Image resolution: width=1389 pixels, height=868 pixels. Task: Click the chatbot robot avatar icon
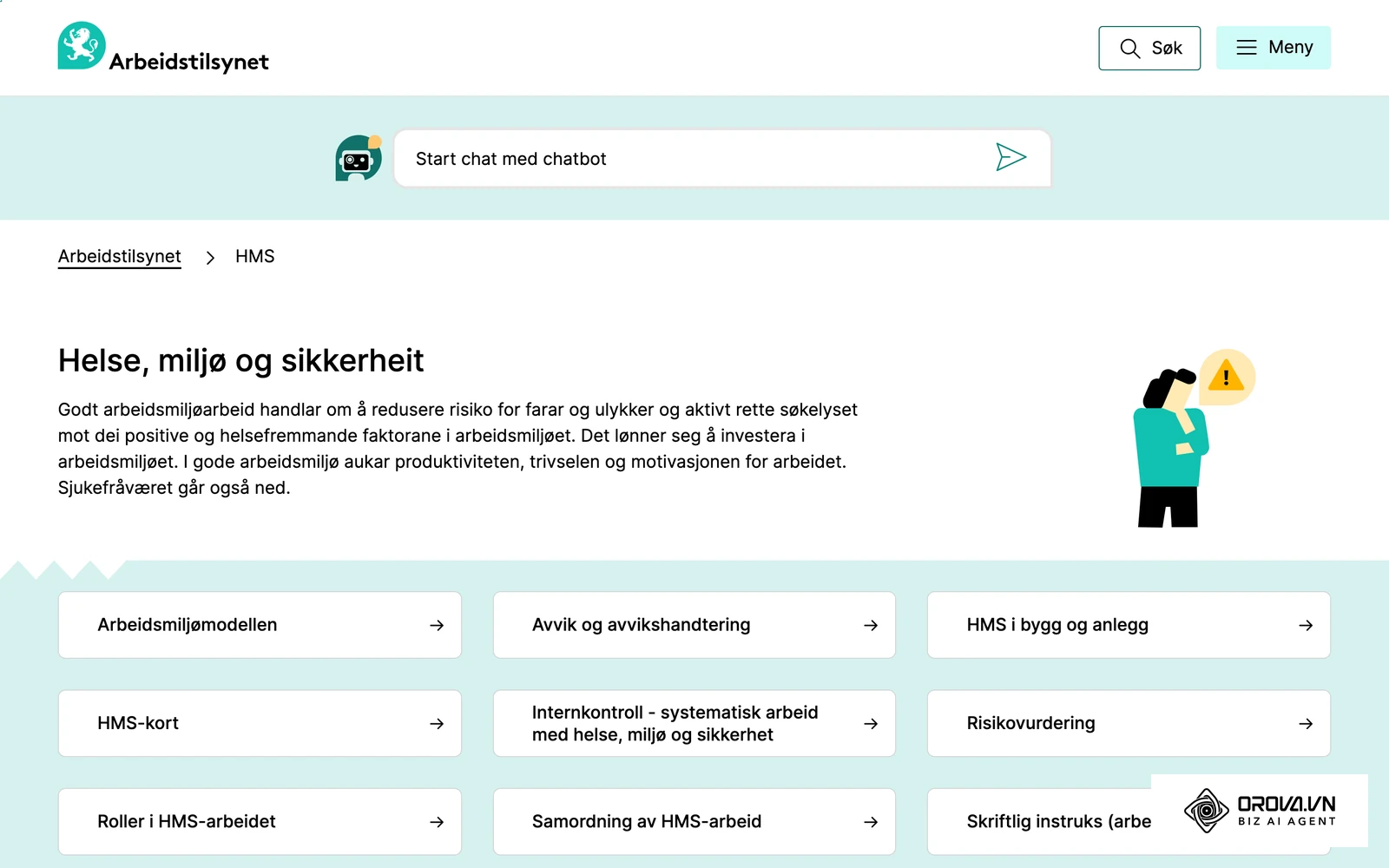click(359, 158)
